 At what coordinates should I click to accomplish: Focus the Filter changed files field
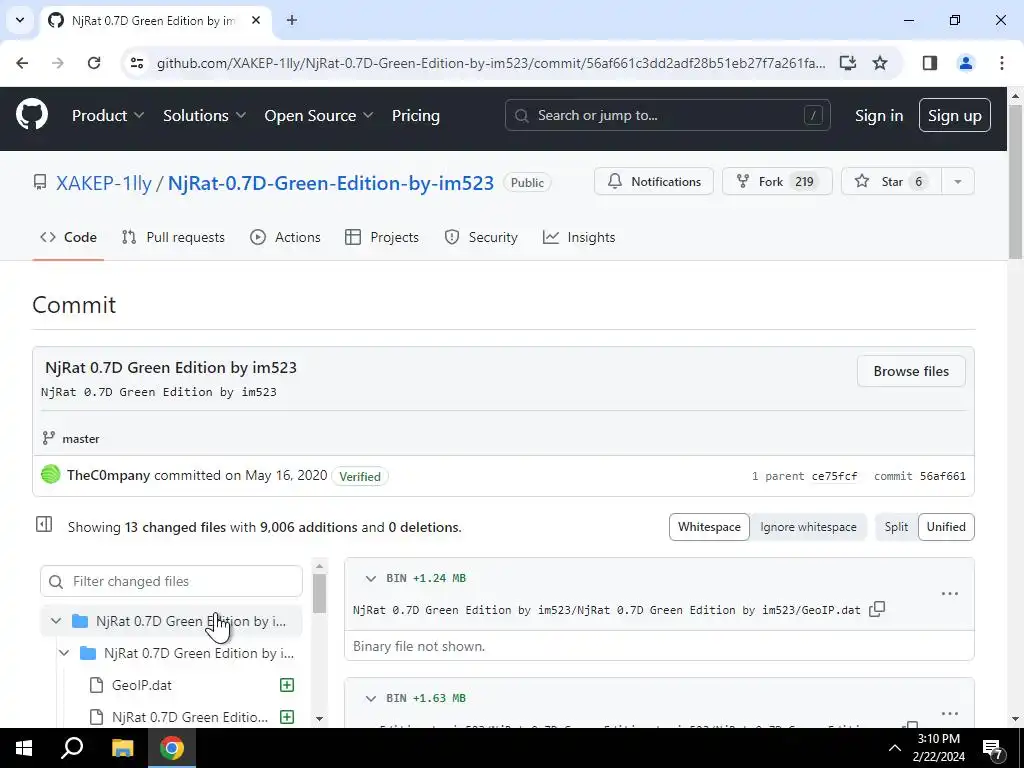coord(171,581)
